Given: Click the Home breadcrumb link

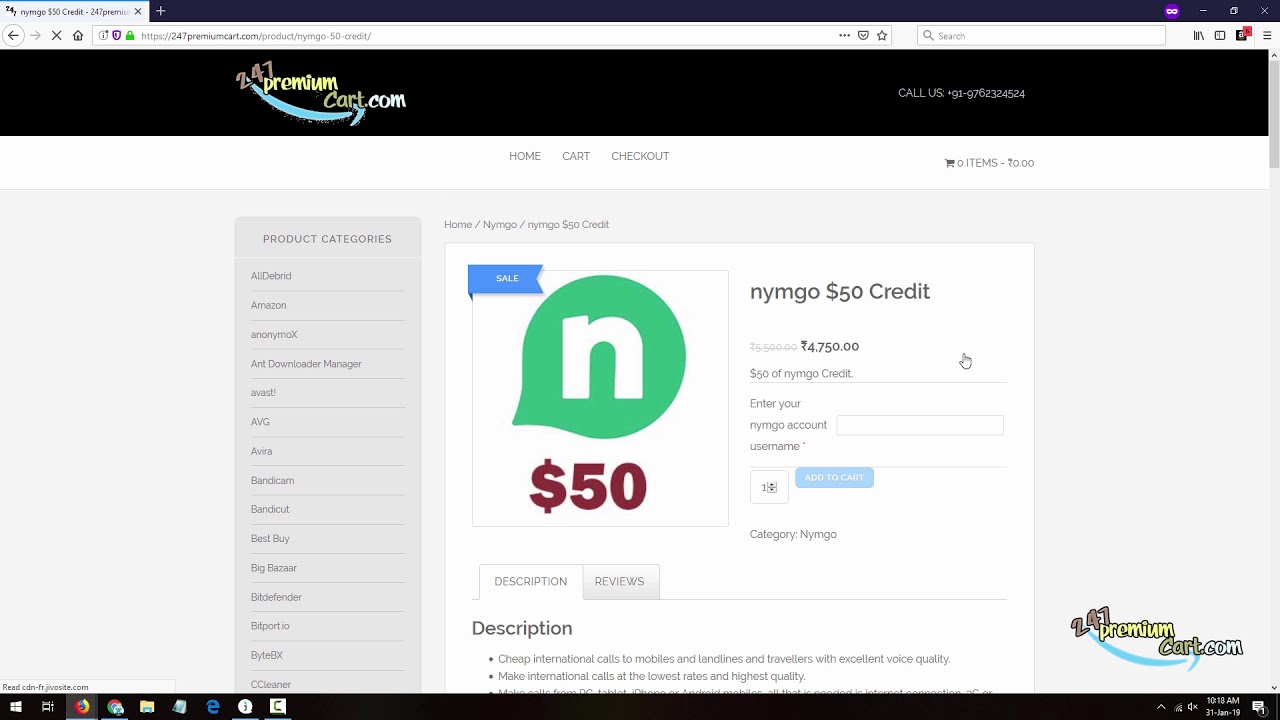Looking at the screenshot, I should point(458,224).
